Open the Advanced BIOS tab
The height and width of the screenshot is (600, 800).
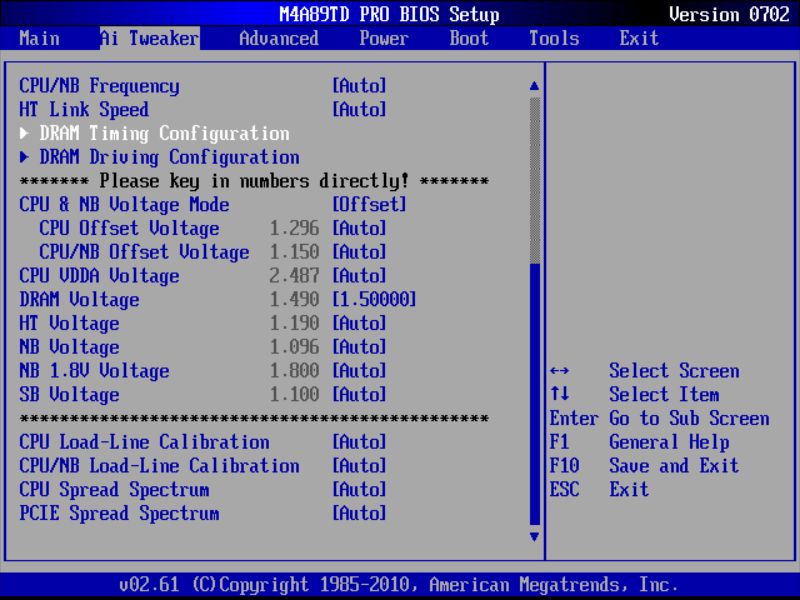[278, 38]
